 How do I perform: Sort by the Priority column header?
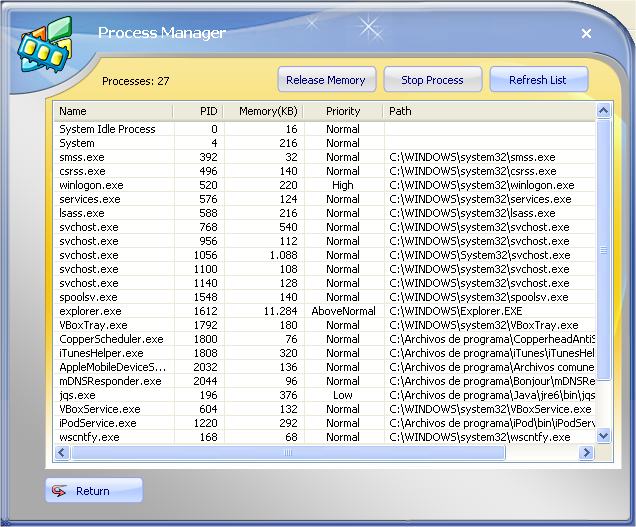click(x=343, y=111)
